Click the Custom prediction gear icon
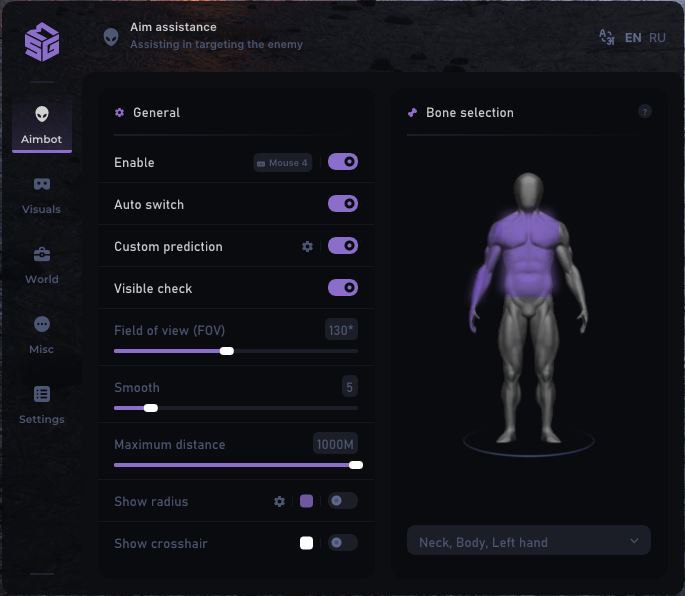 (x=308, y=246)
